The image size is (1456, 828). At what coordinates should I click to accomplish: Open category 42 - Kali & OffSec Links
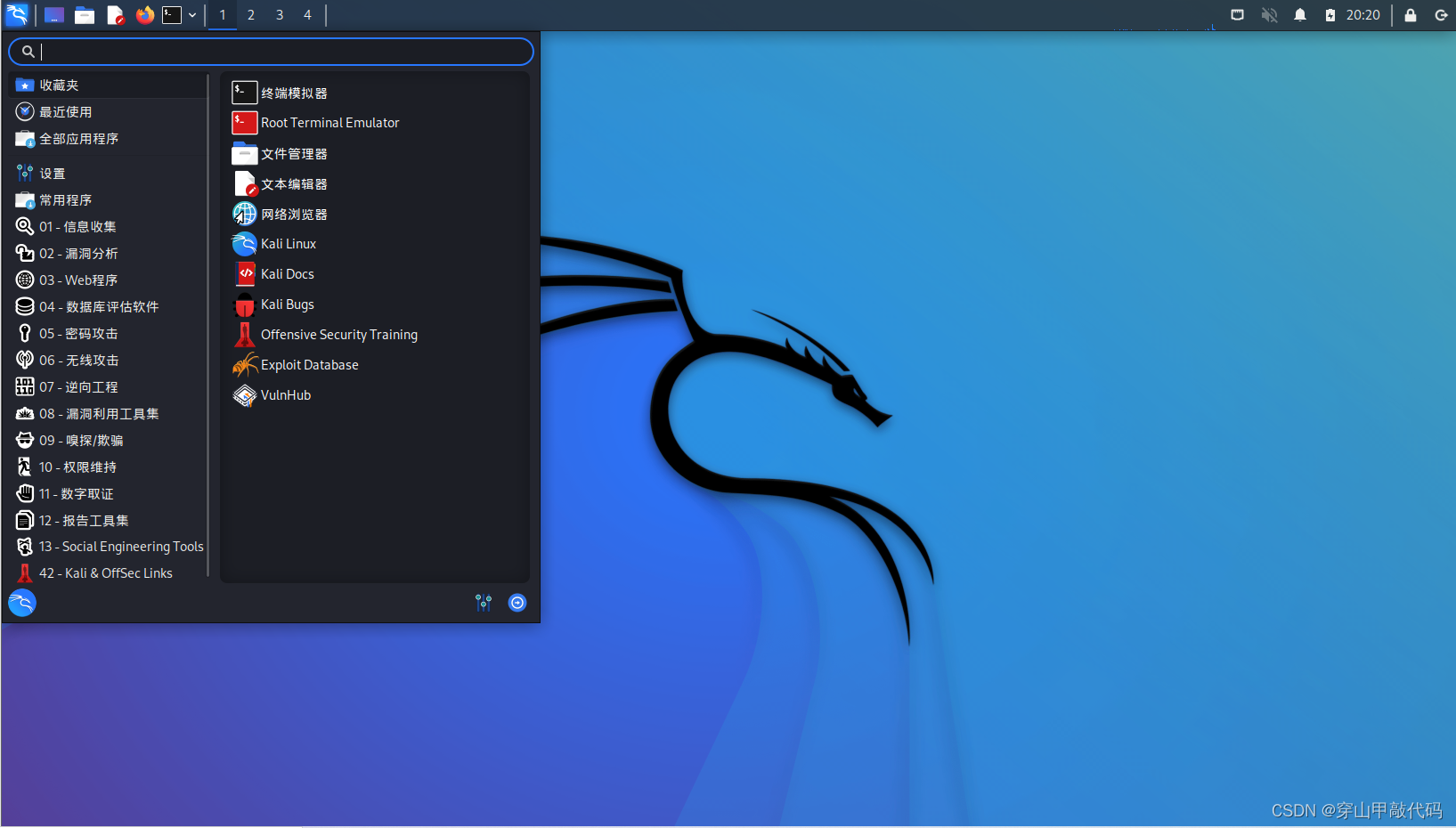coord(108,573)
